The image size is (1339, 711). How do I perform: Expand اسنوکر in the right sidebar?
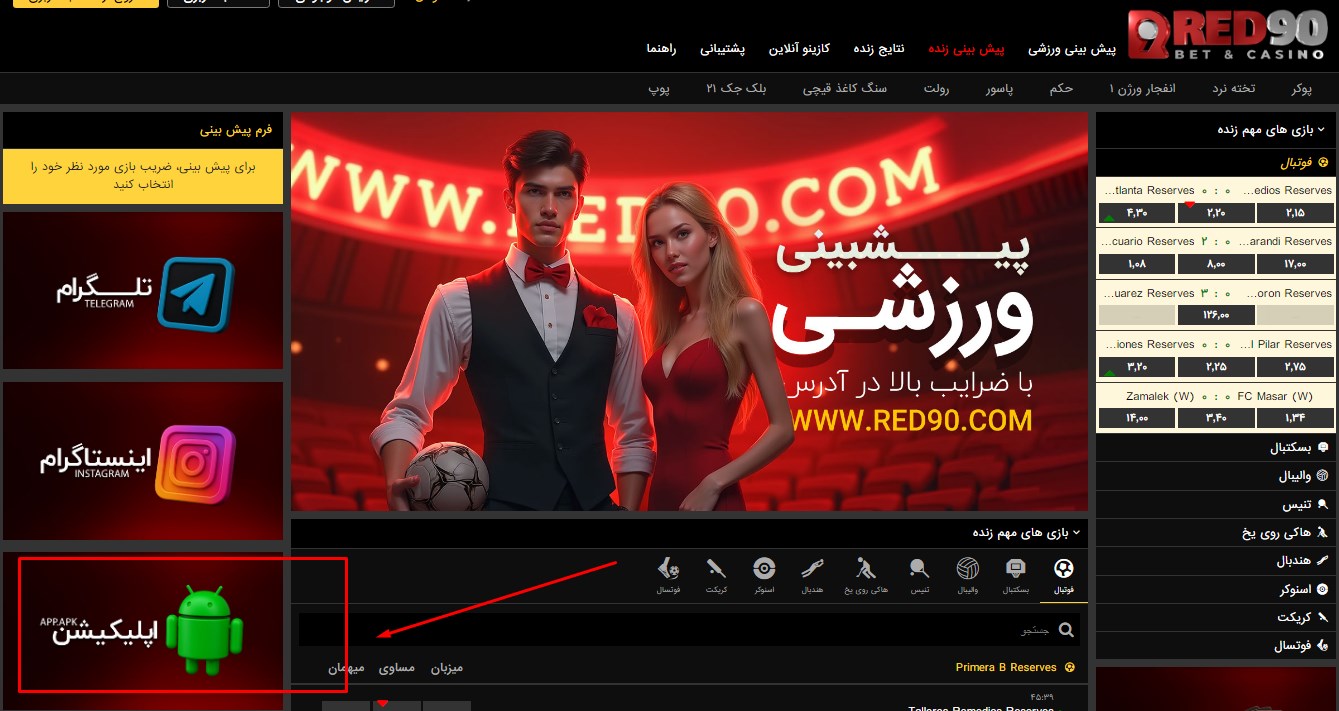click(1217, 589)
